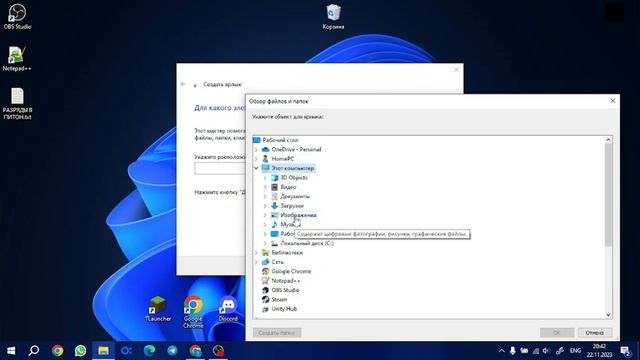This screenshot has height=360, width=640.
Task: Expand Библиотеки node arrow
Action: point(256,253)
